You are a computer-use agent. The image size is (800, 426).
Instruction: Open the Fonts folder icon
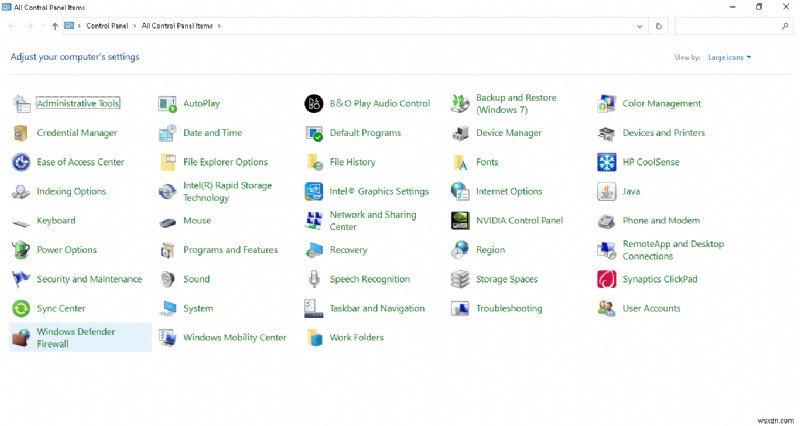click(x=460, y=163)
